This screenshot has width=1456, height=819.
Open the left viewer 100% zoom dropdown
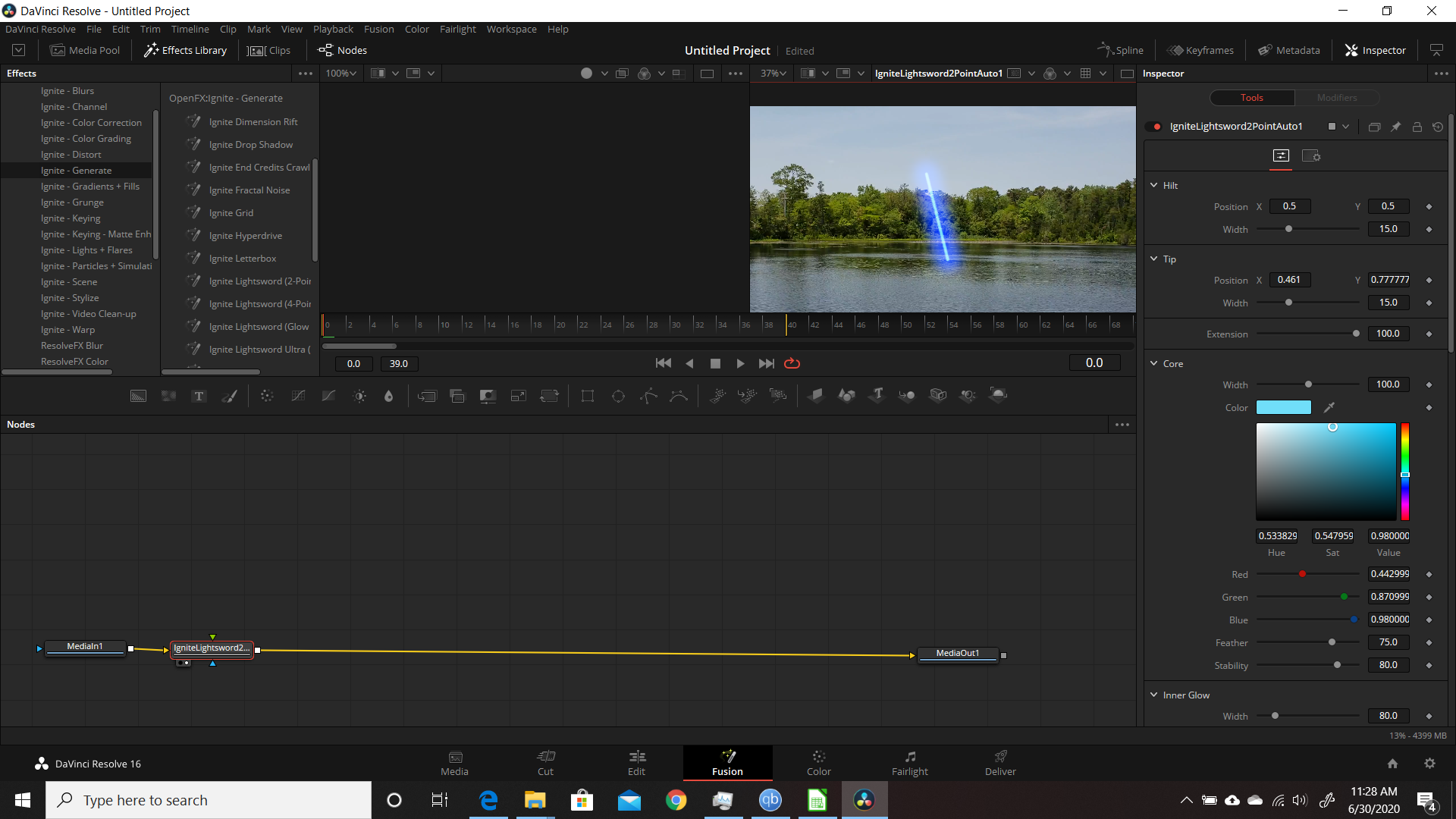(x=341, y=74)
